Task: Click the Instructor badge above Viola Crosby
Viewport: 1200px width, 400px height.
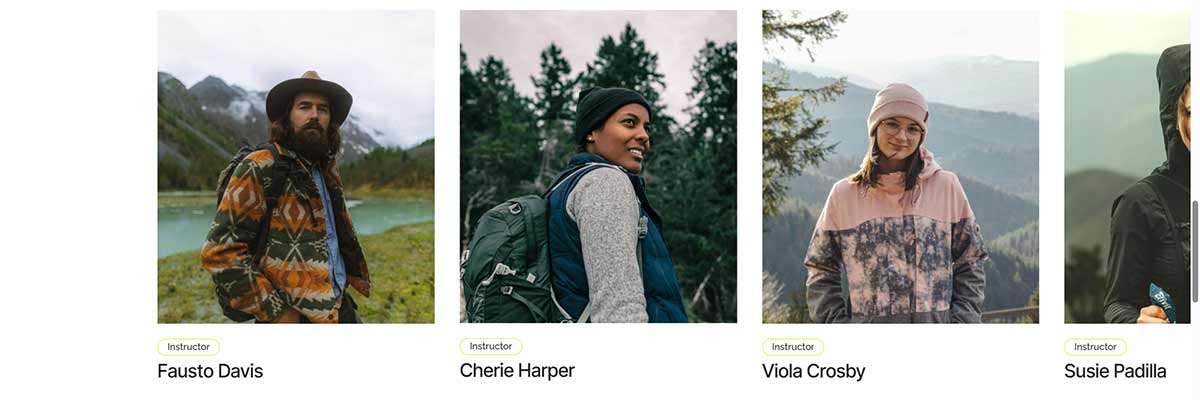Action: click(793, 347)
